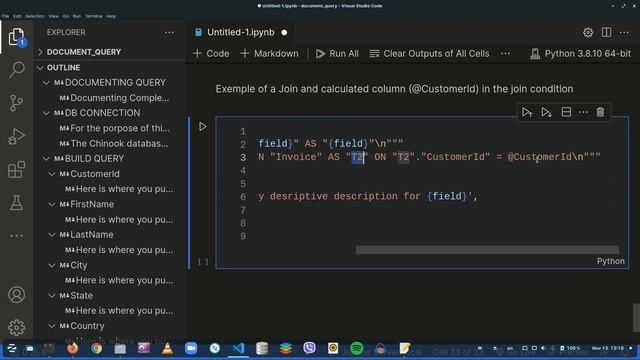Open the View menu

point(53,16)
